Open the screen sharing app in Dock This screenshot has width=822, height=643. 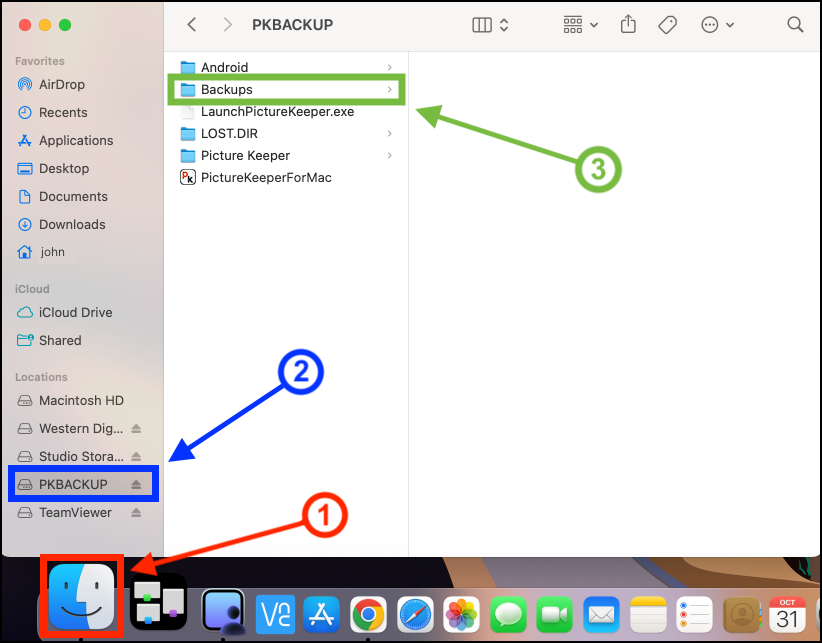click(224, 611)
